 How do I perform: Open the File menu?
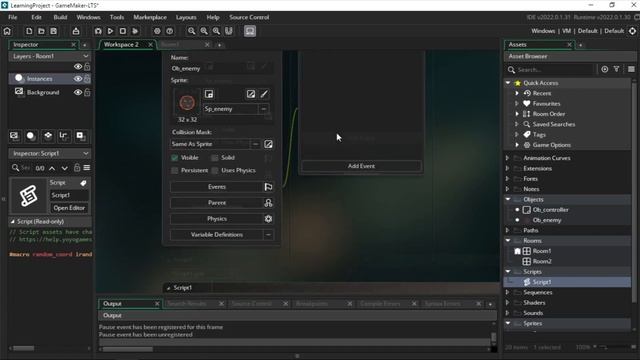click(13, 17)
